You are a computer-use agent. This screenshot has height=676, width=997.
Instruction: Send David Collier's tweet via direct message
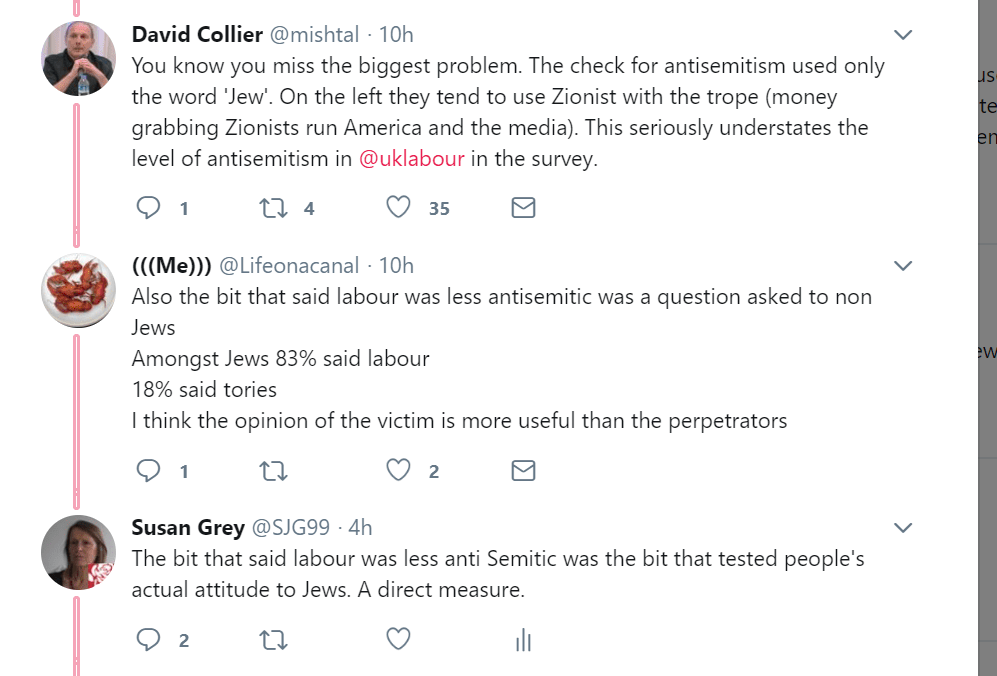click(523, 208)
